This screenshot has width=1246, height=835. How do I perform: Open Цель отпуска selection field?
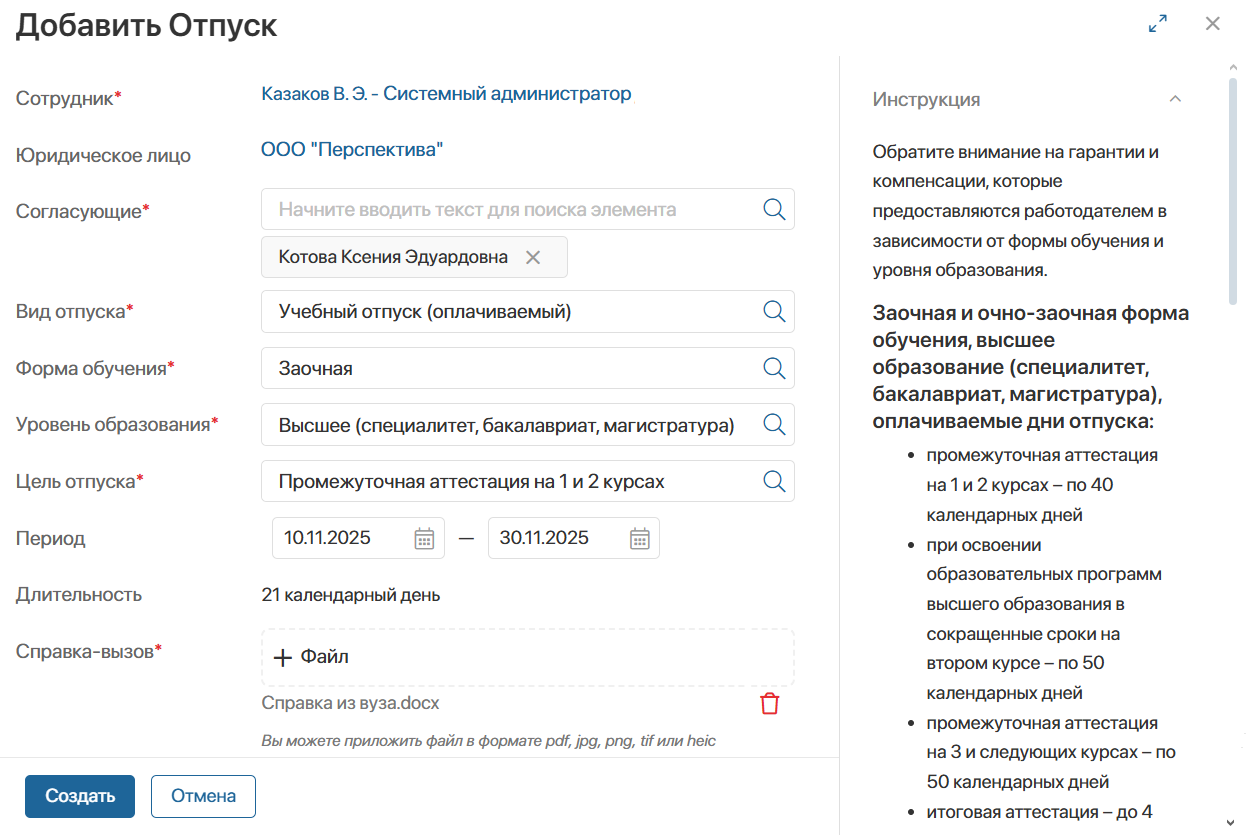(x=510, y=481)
